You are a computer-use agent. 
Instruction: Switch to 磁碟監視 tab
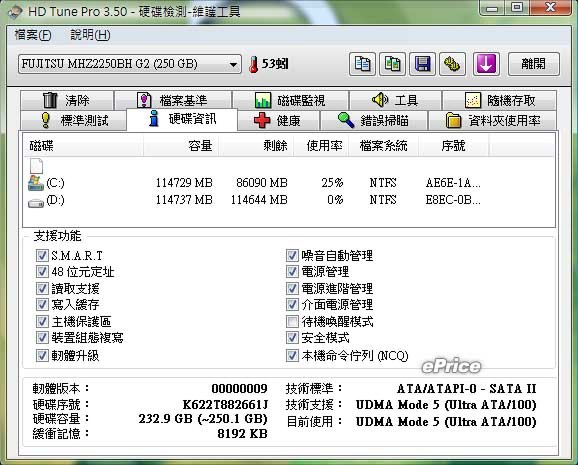(x=290, y=100)
